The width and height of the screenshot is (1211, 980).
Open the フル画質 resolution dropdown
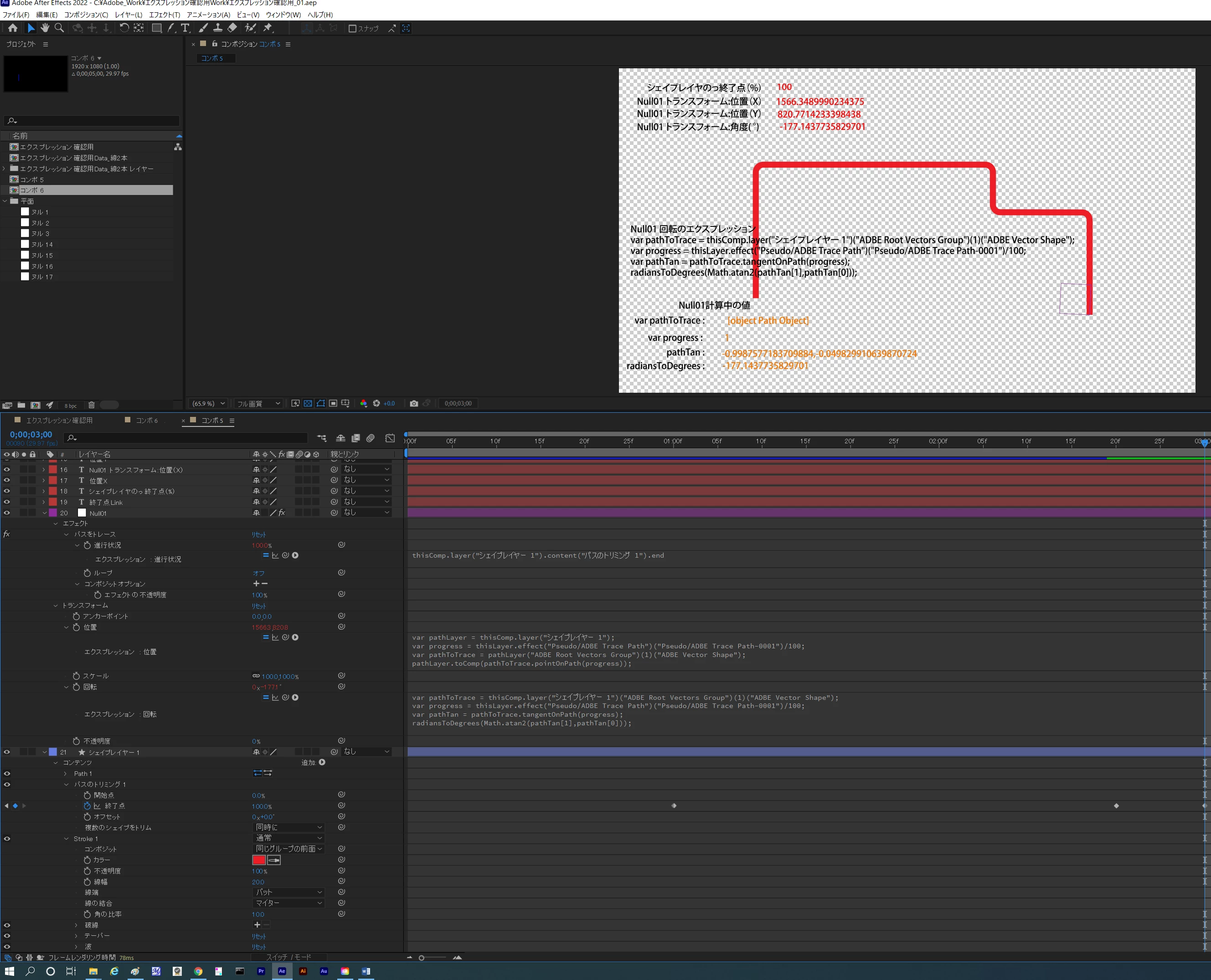click(258, 404)
